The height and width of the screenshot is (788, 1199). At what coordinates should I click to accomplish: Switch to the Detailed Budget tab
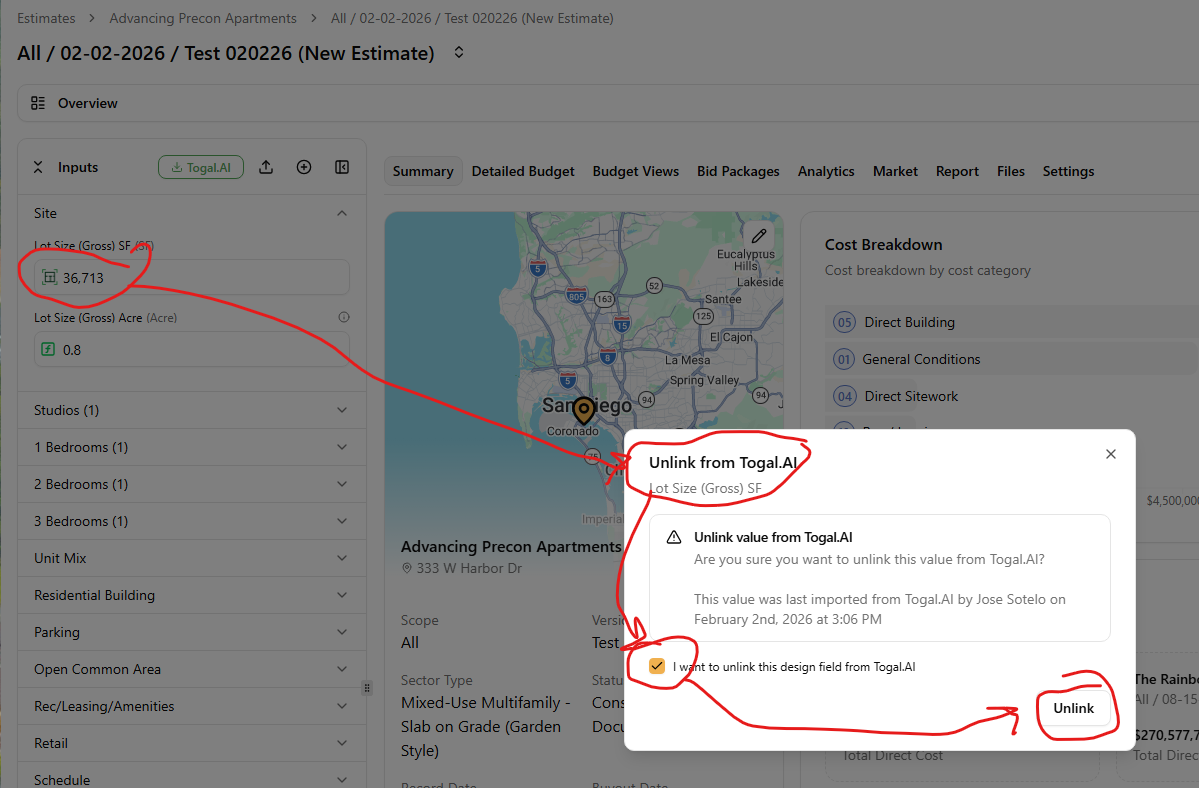(523, 171)
